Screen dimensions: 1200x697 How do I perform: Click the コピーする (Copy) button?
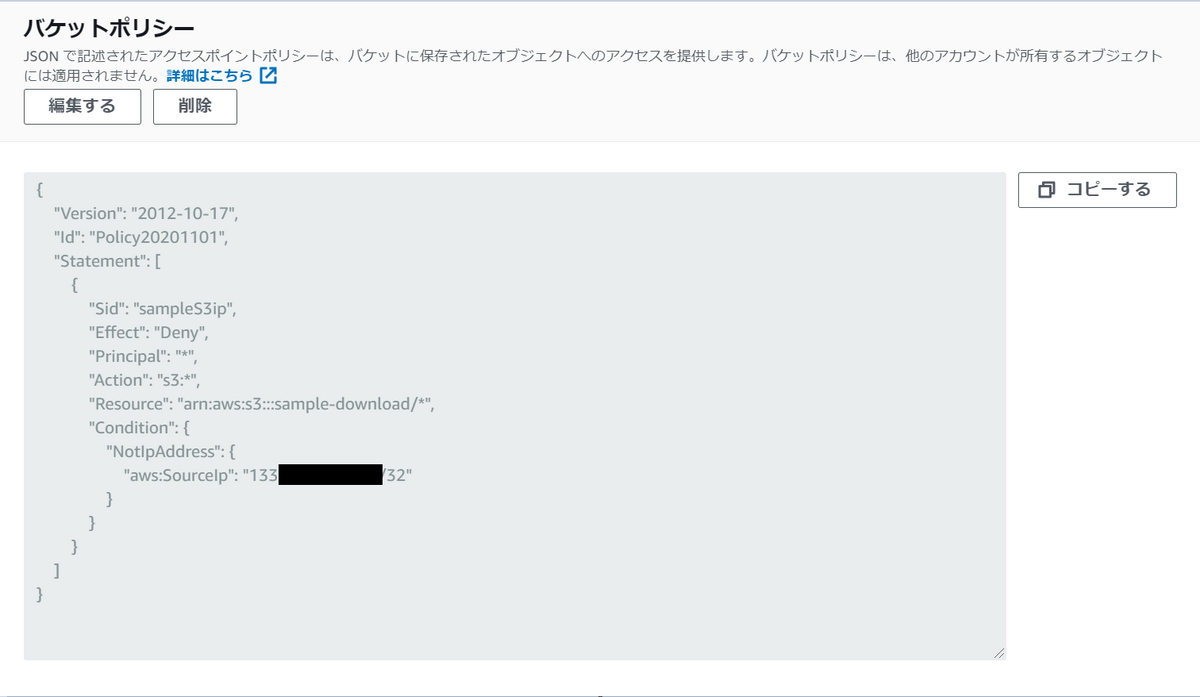pos(1097,189)
